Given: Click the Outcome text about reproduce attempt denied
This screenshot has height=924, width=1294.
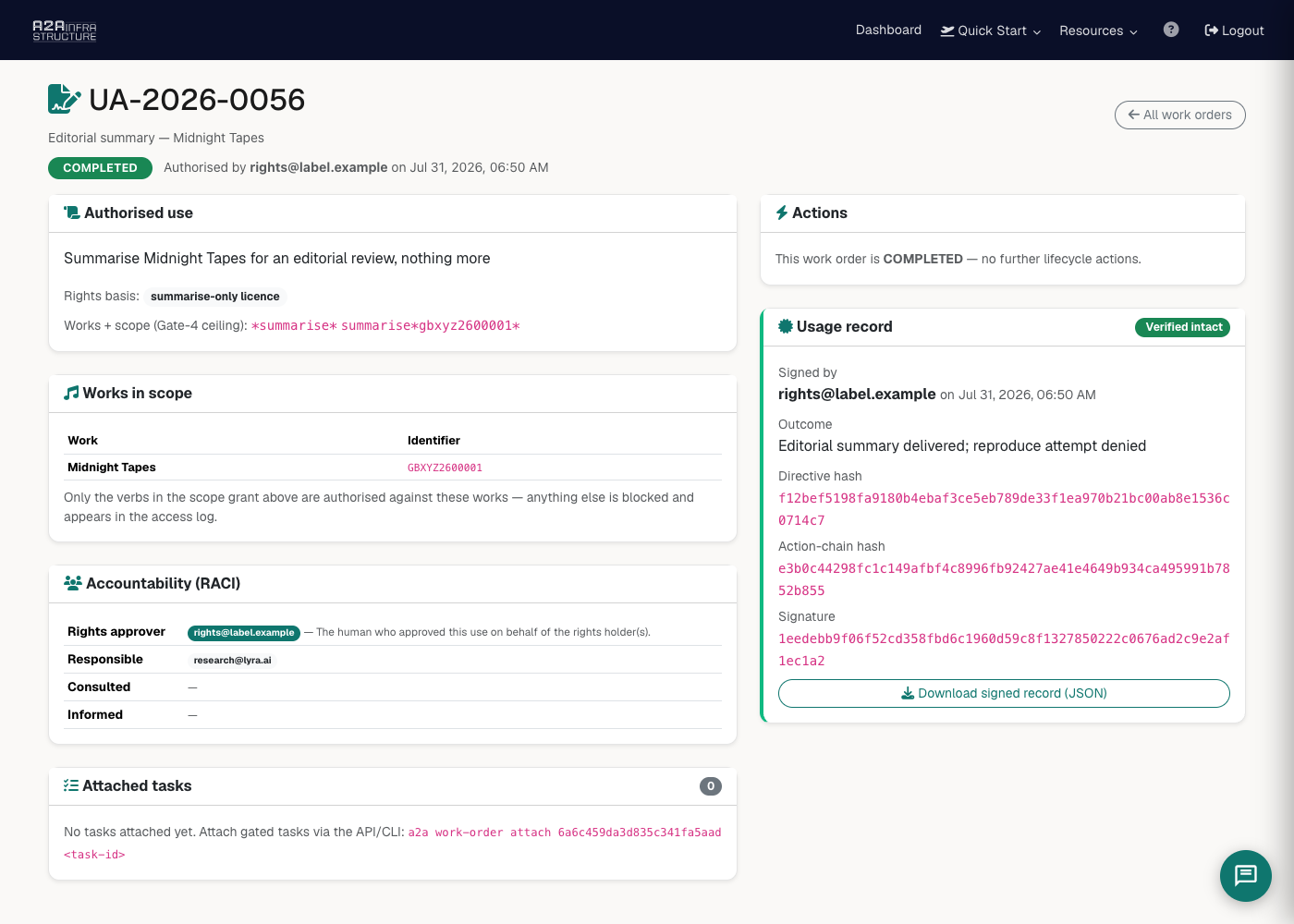Looking at the screenshot, I should point(962,446).
